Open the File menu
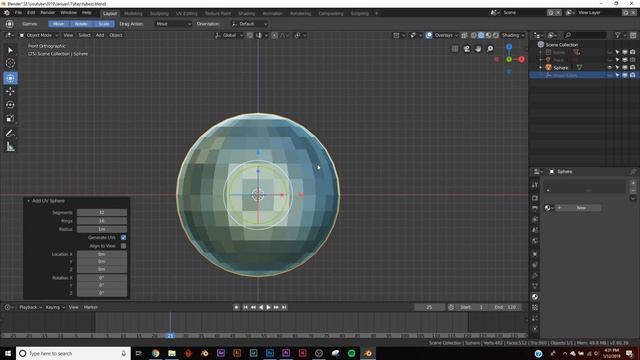This screenshot has width=640, height=360. 18,13
